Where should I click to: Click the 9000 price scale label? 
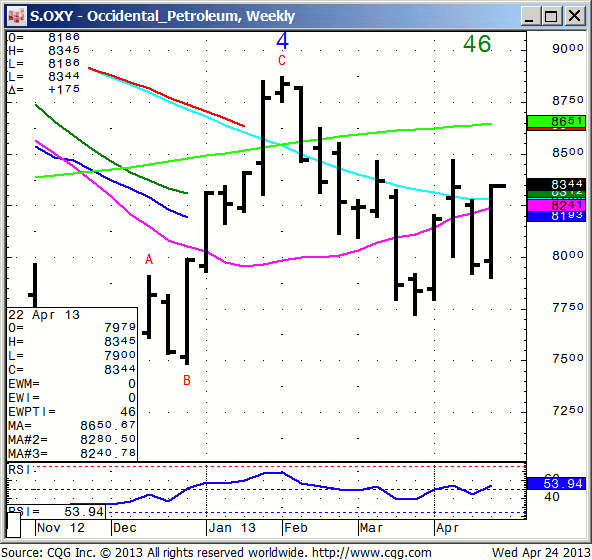[x=568, y=48]
